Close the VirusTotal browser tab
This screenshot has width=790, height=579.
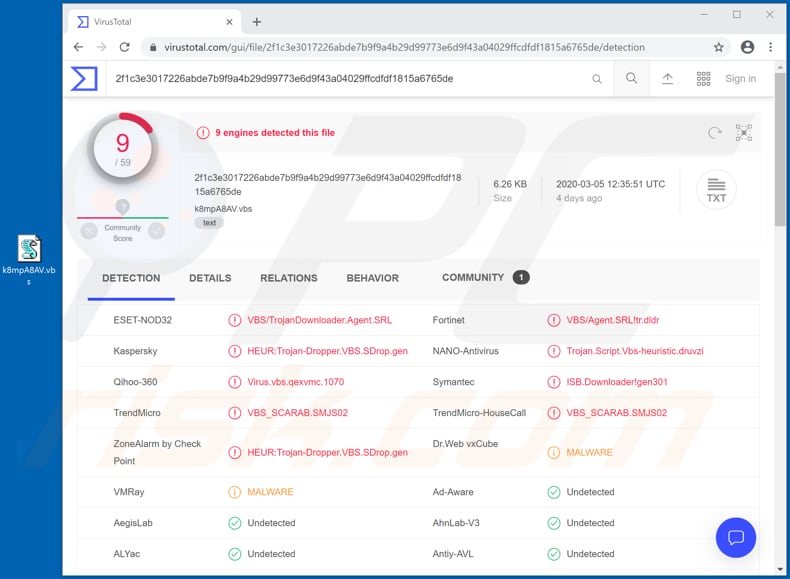coord(229,22)
